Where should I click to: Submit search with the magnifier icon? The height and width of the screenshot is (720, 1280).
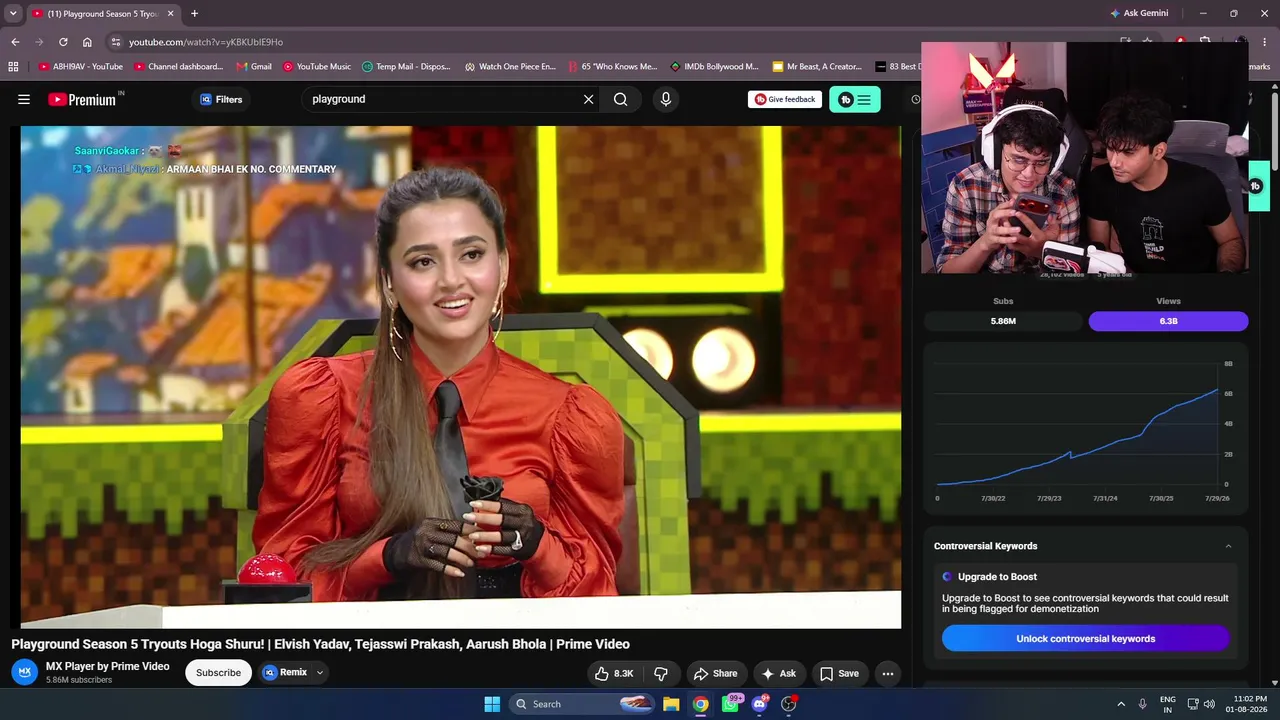tap(621, 99)
